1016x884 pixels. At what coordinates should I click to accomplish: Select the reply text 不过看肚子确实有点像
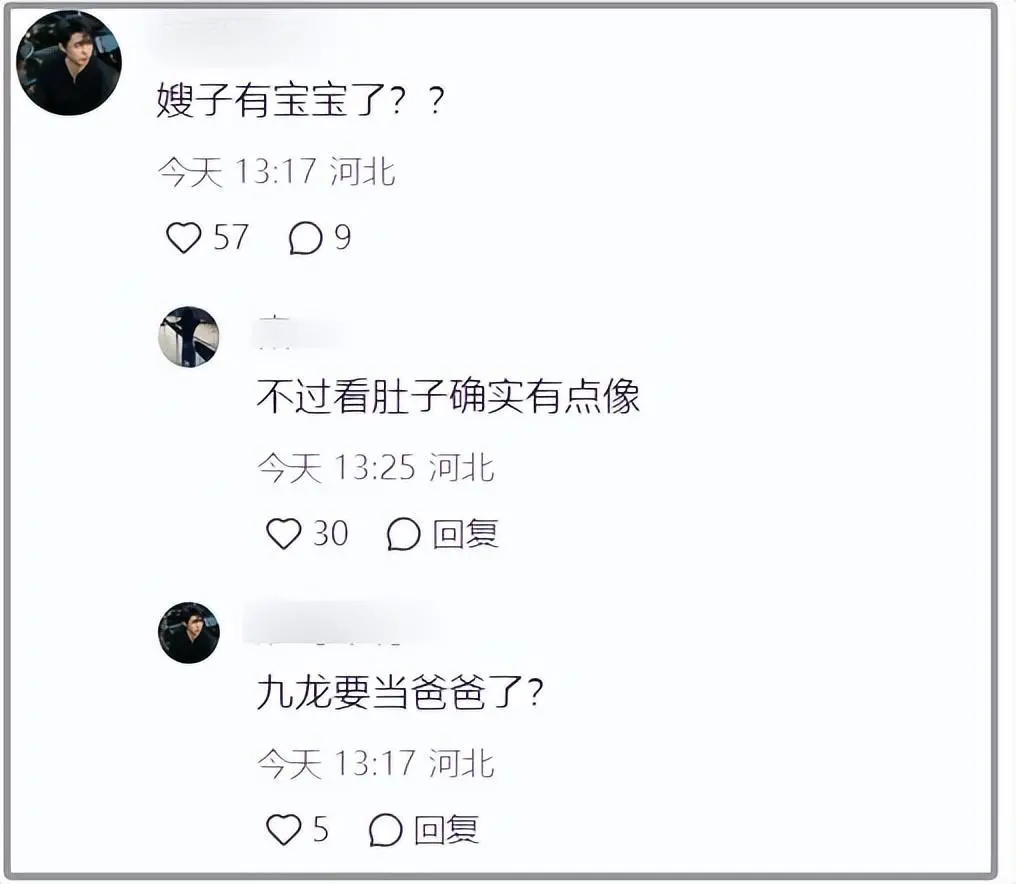448,396
